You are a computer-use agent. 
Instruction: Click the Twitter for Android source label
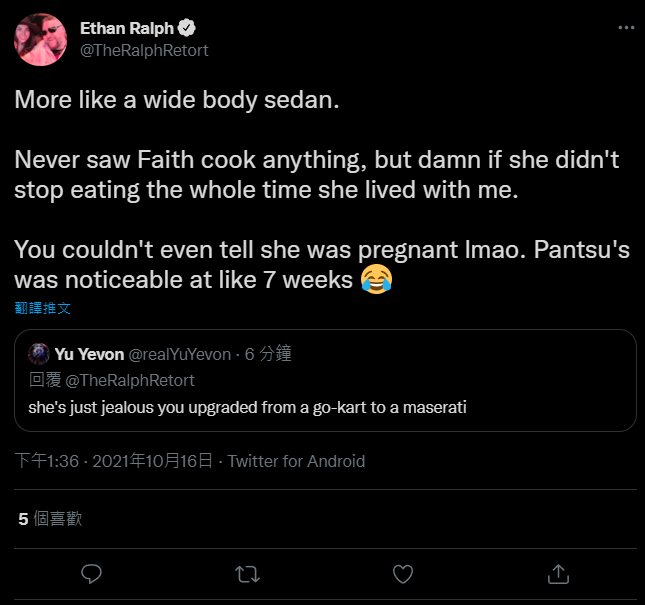coord(296,461)
